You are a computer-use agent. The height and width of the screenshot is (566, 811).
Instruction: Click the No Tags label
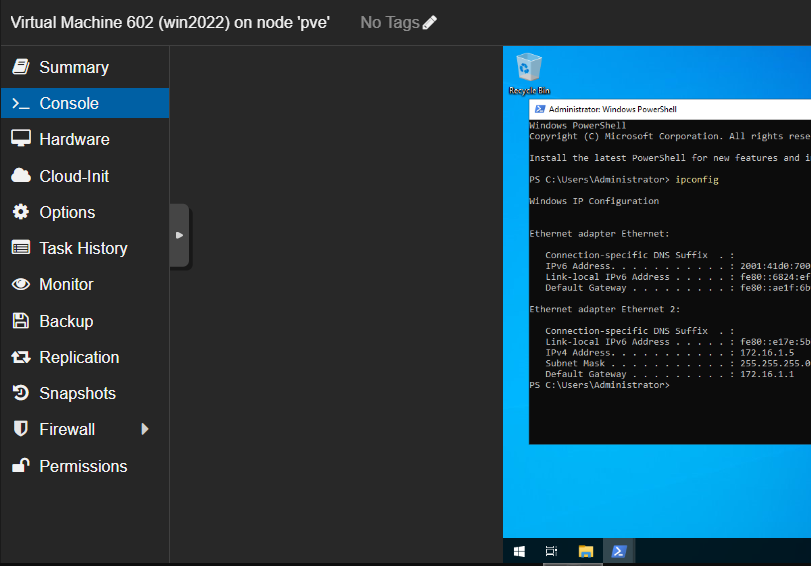[x=389, y=22]
